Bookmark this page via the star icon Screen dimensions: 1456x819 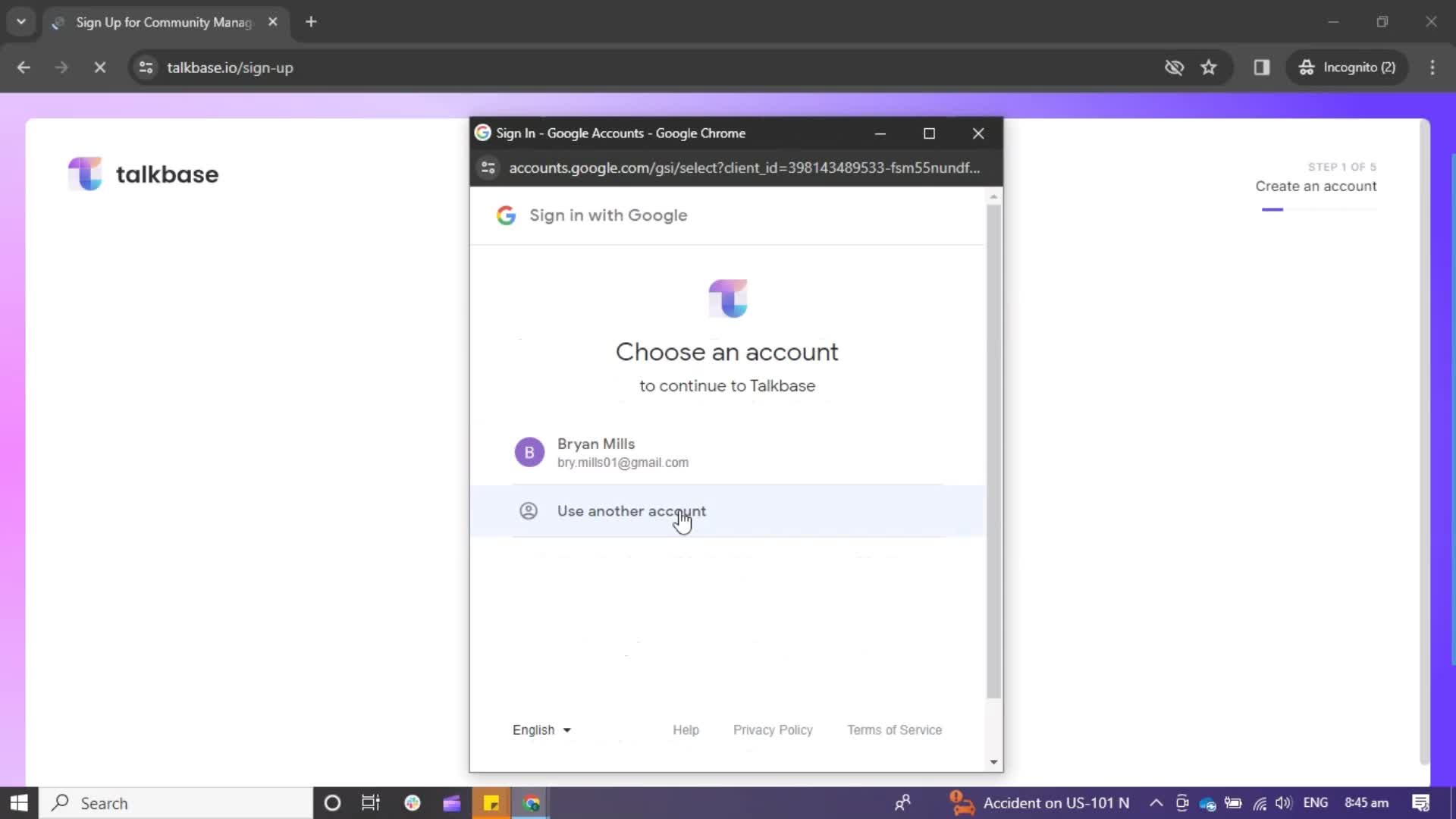click(x=1209, y=67)
